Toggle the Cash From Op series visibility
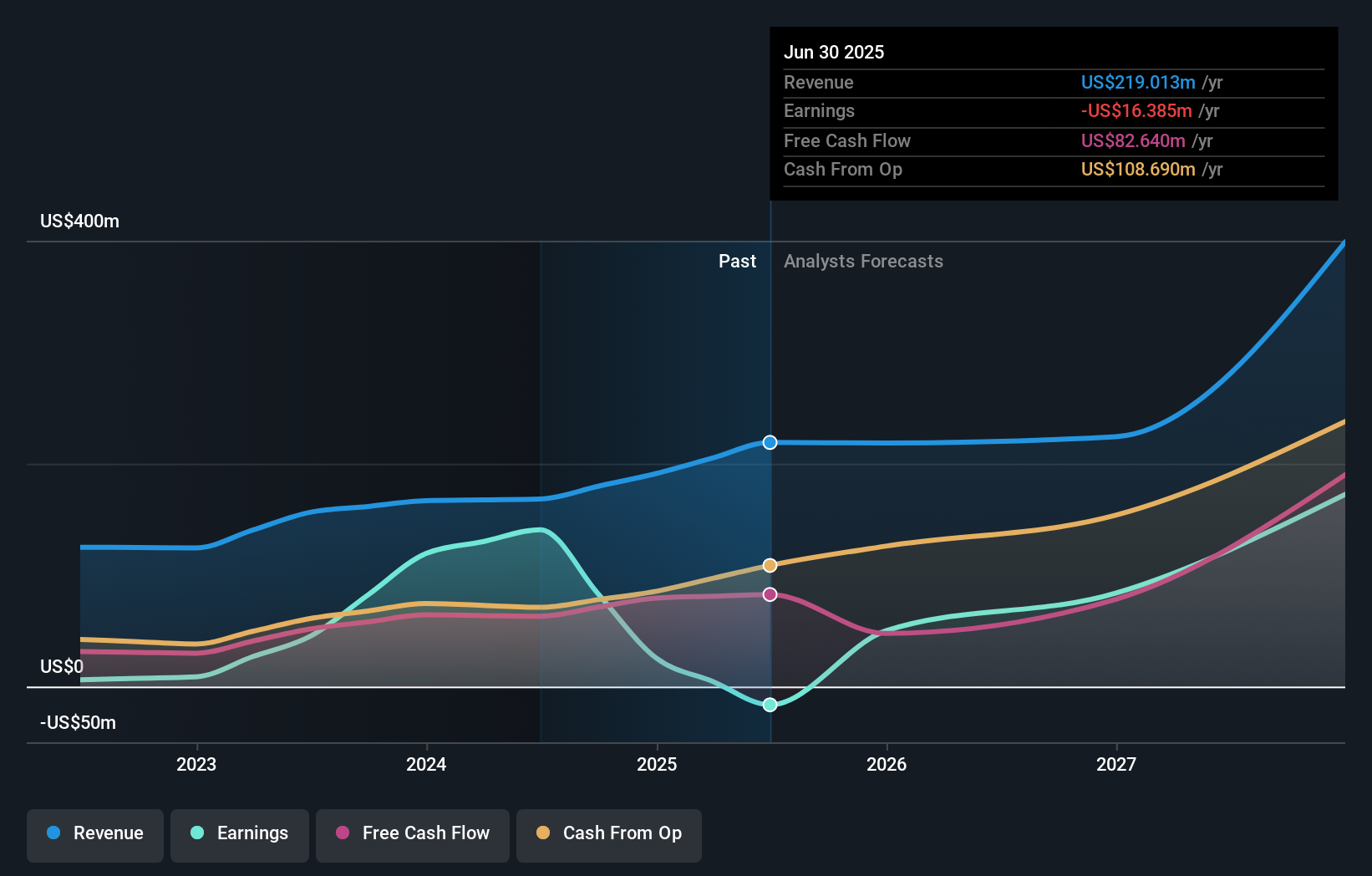Image resolution: width=1372 pixels, height=876 pixels. tap(608, 833)
